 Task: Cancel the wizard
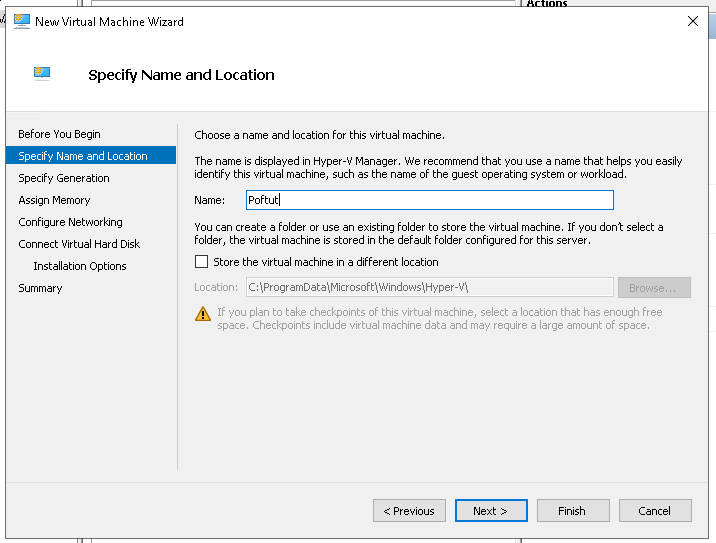pos(655,511)
